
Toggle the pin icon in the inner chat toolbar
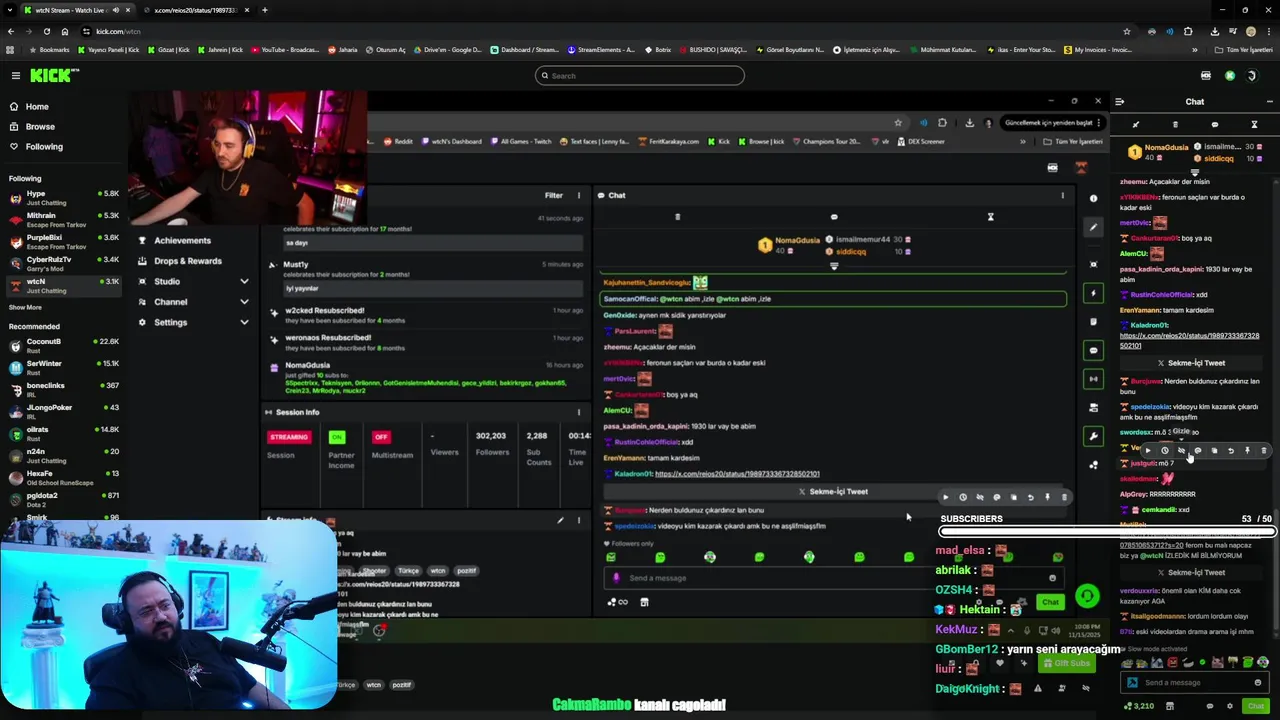[x=1047, y=497]
